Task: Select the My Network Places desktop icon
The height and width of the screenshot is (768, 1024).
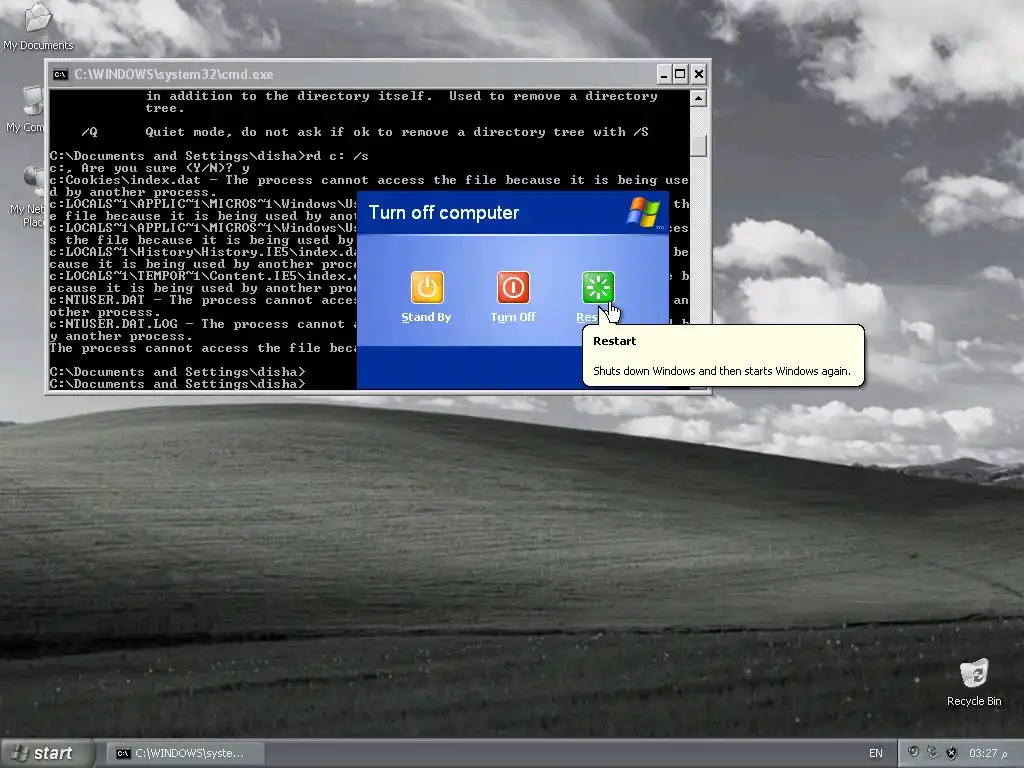Action: coord(29,197)
